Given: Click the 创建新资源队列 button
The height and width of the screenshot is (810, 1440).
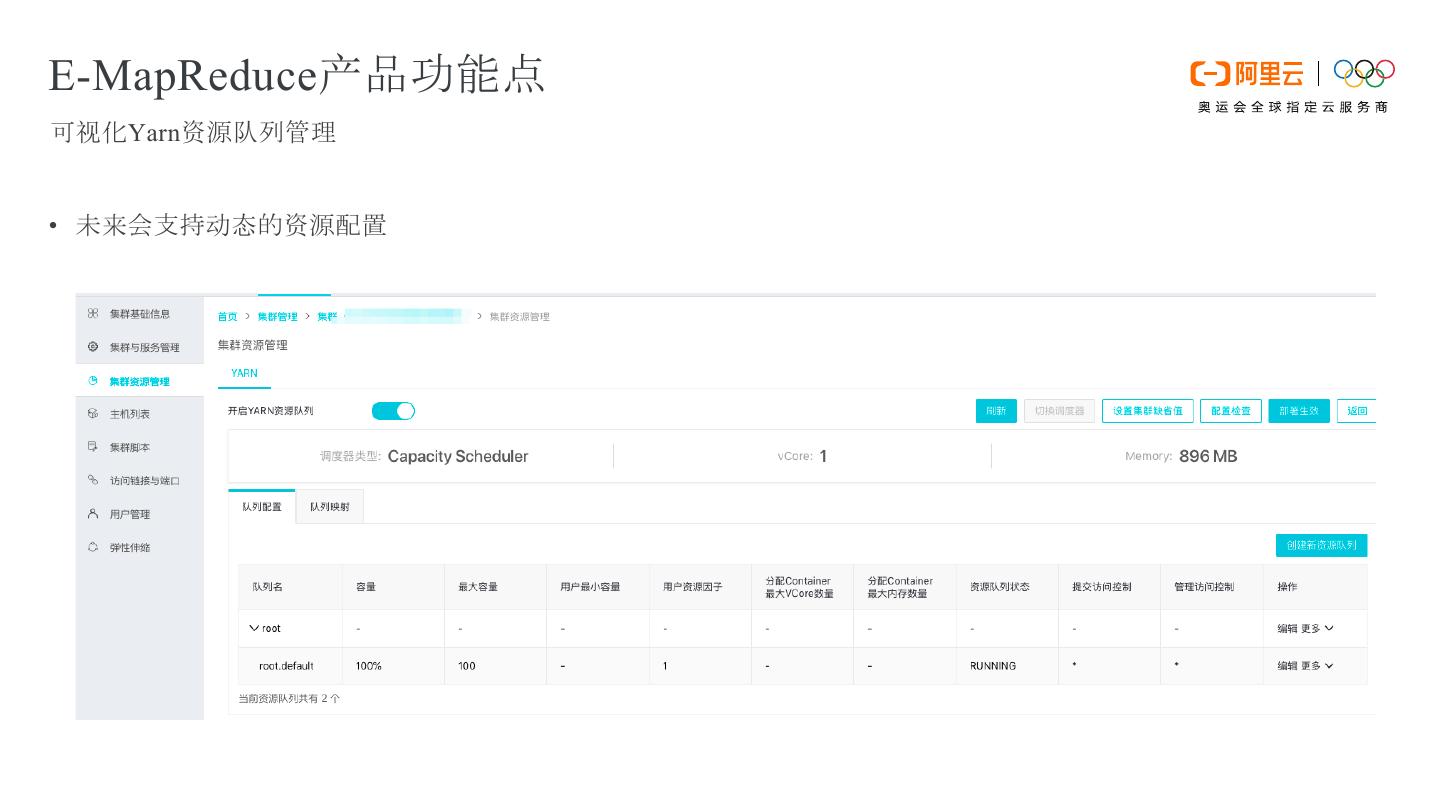Looking at the screenshot, I should pos(1321,545).
